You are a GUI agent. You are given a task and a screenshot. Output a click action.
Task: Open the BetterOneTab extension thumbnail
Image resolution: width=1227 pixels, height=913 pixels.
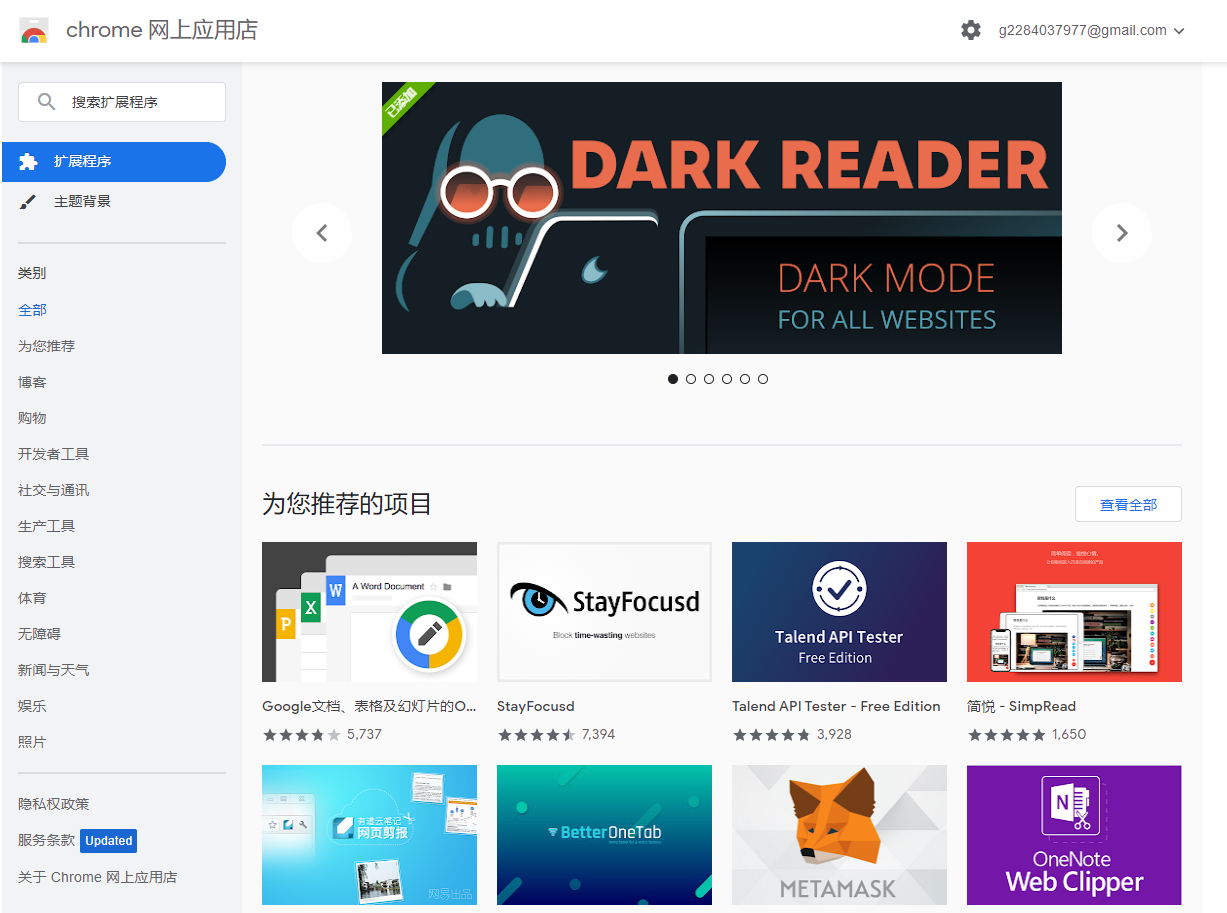604,835
